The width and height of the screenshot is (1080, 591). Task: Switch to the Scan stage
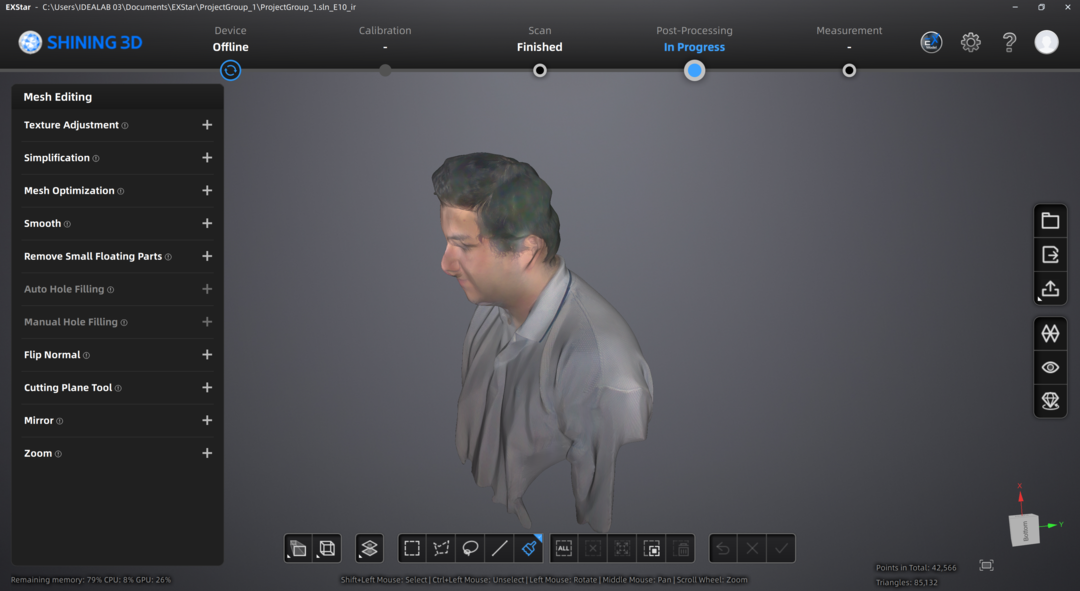[x=539, y=70]
